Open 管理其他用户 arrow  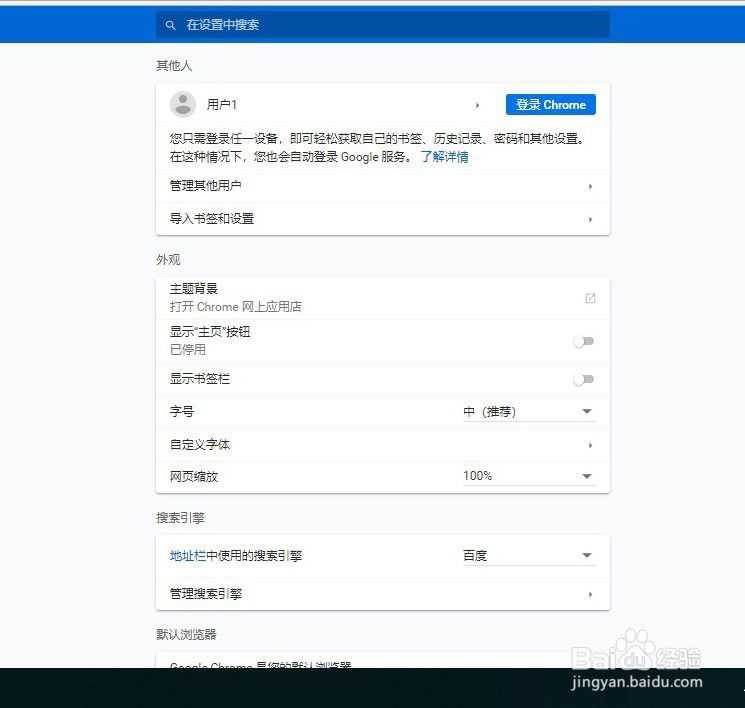tap(590, 186)
